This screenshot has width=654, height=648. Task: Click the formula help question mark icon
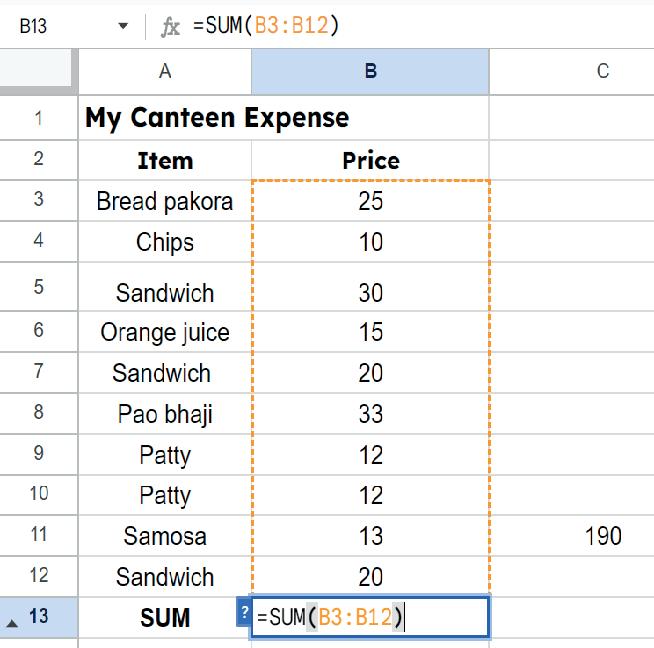coord(244,613)
